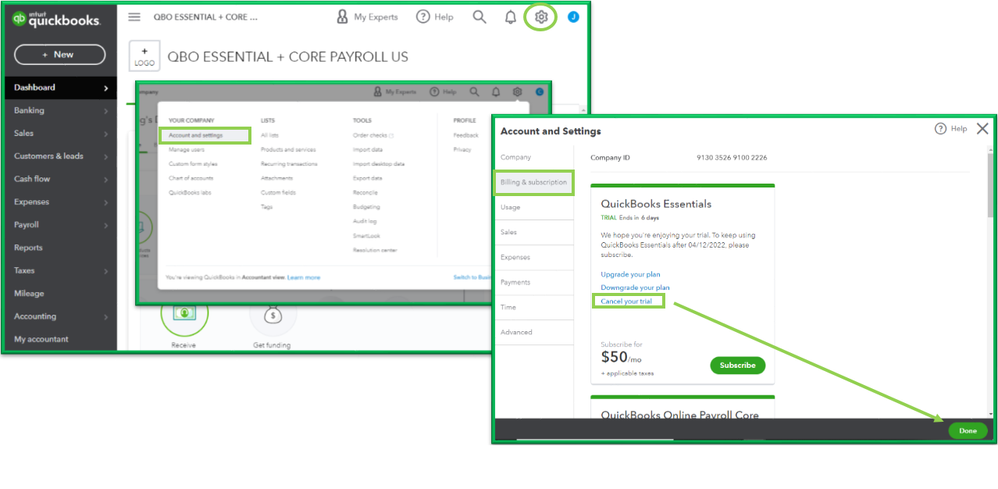Screen dimensions: 998x489
Task: Add a company logo placeholder
Action: pos(144,56)
